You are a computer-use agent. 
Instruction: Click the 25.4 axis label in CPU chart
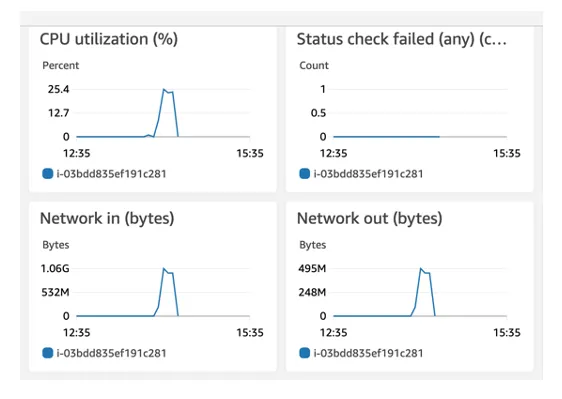58,89
